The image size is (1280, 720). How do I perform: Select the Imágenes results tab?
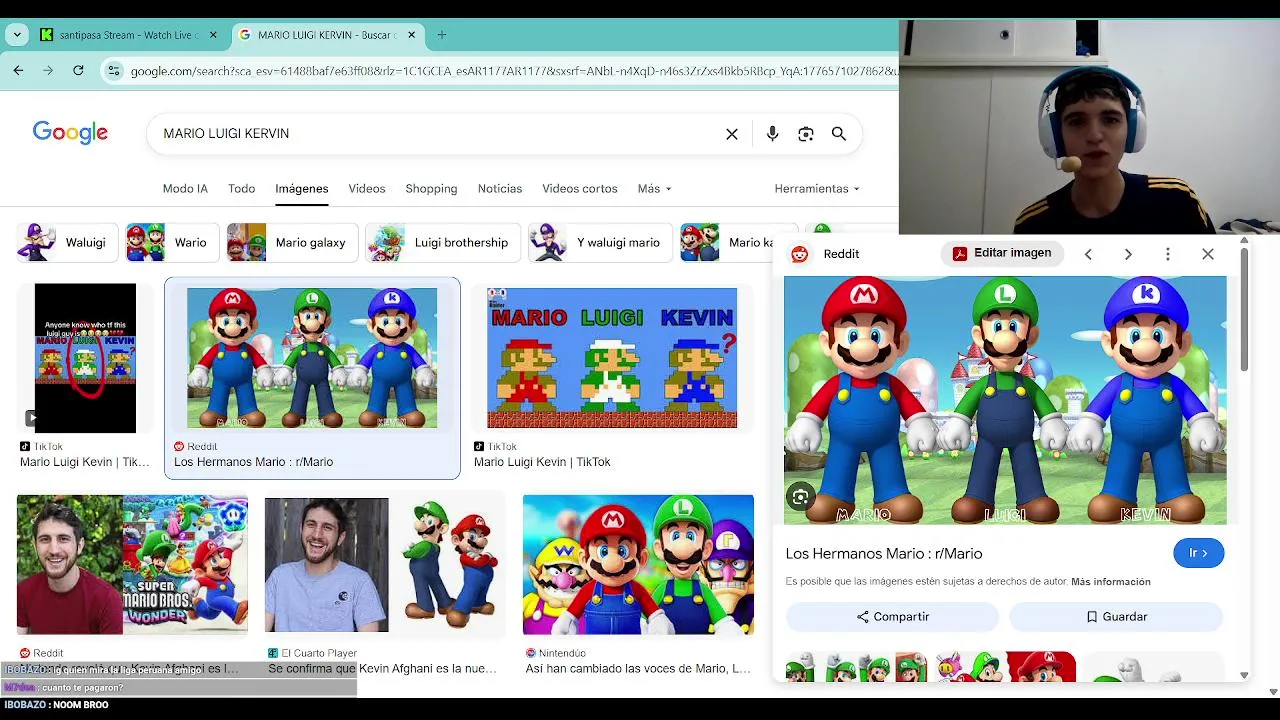(x=302, y=188)
